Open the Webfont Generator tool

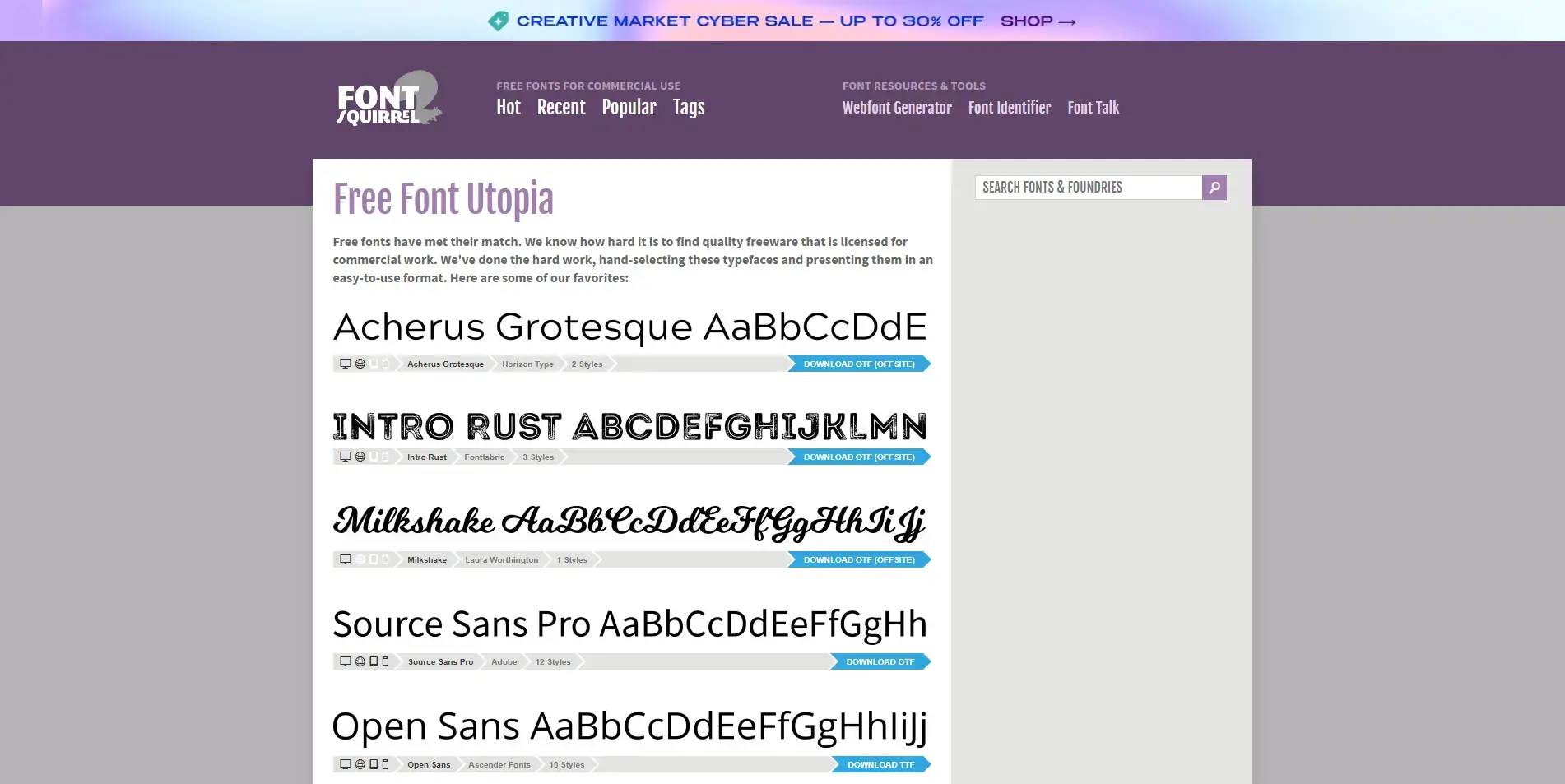pyautogui.click(x=897, y=108)
